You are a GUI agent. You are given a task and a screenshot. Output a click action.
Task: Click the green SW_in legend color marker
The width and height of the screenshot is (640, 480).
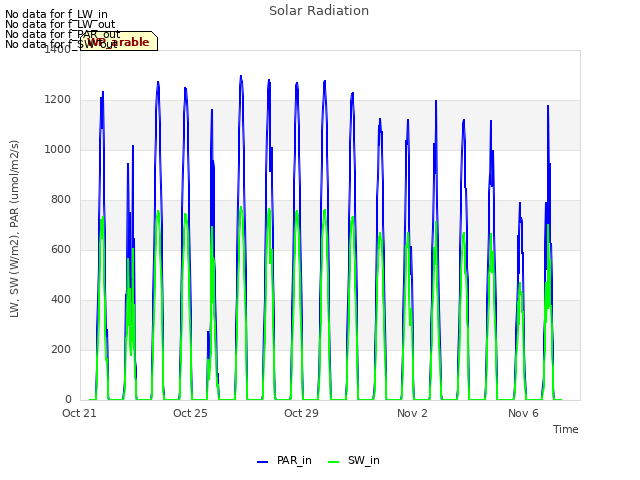[333, 462]
